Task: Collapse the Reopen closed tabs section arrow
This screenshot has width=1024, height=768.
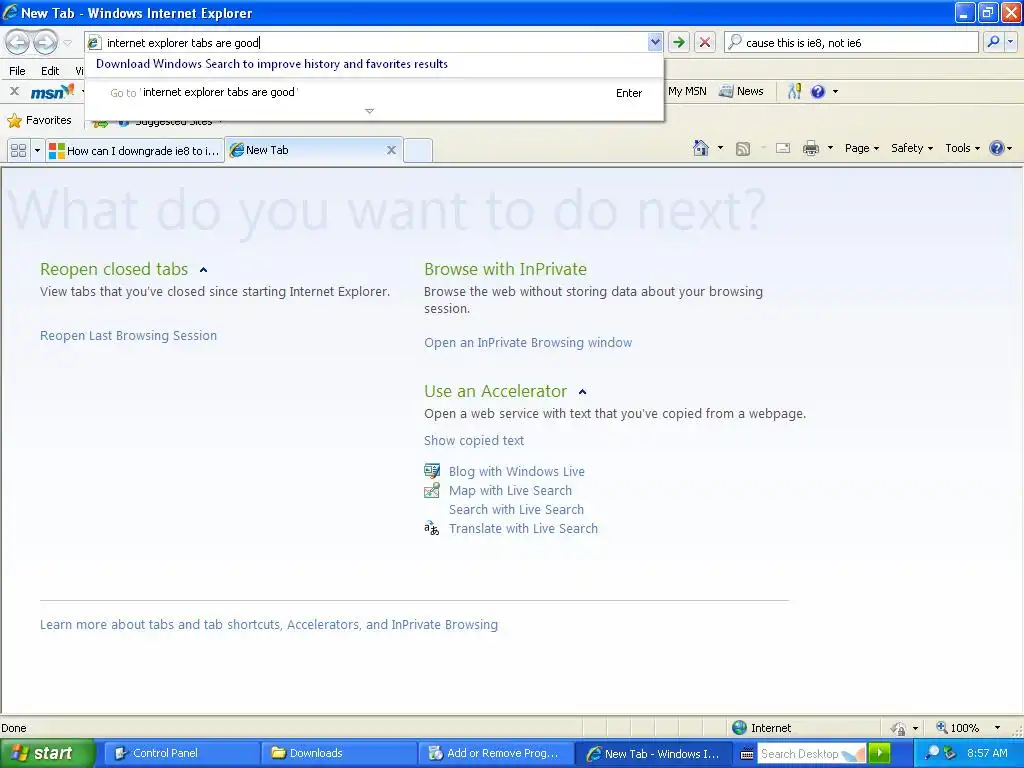Action: click(x=203, y=270)
